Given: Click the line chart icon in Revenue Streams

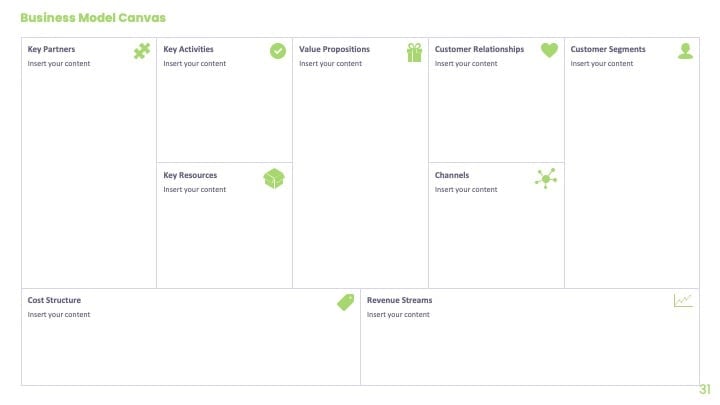Looking at the screenshot, I should pyautogui.click(x=683, y=300).
